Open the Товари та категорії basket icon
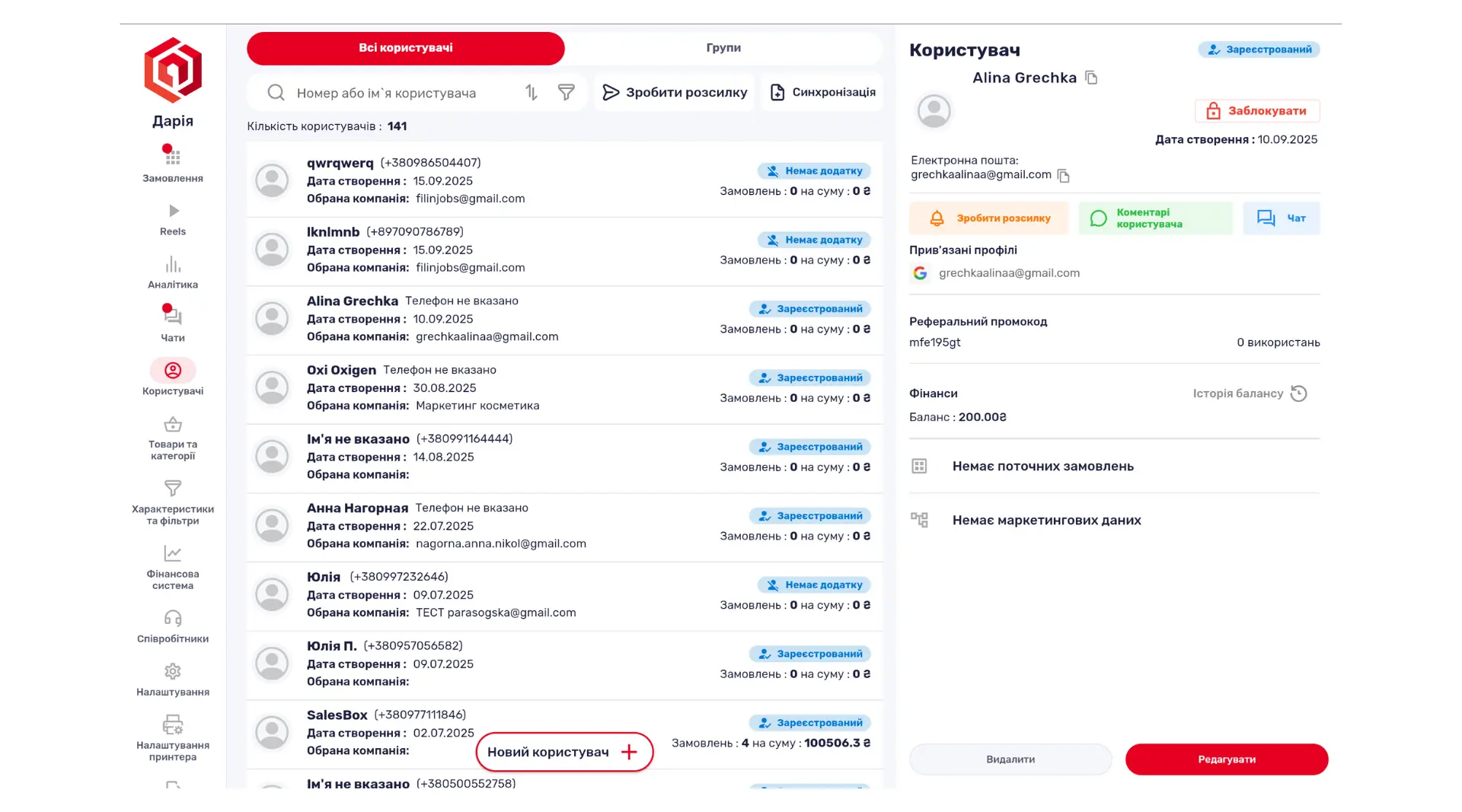This screenshot has width=1462, height=812. click(173, 424)
